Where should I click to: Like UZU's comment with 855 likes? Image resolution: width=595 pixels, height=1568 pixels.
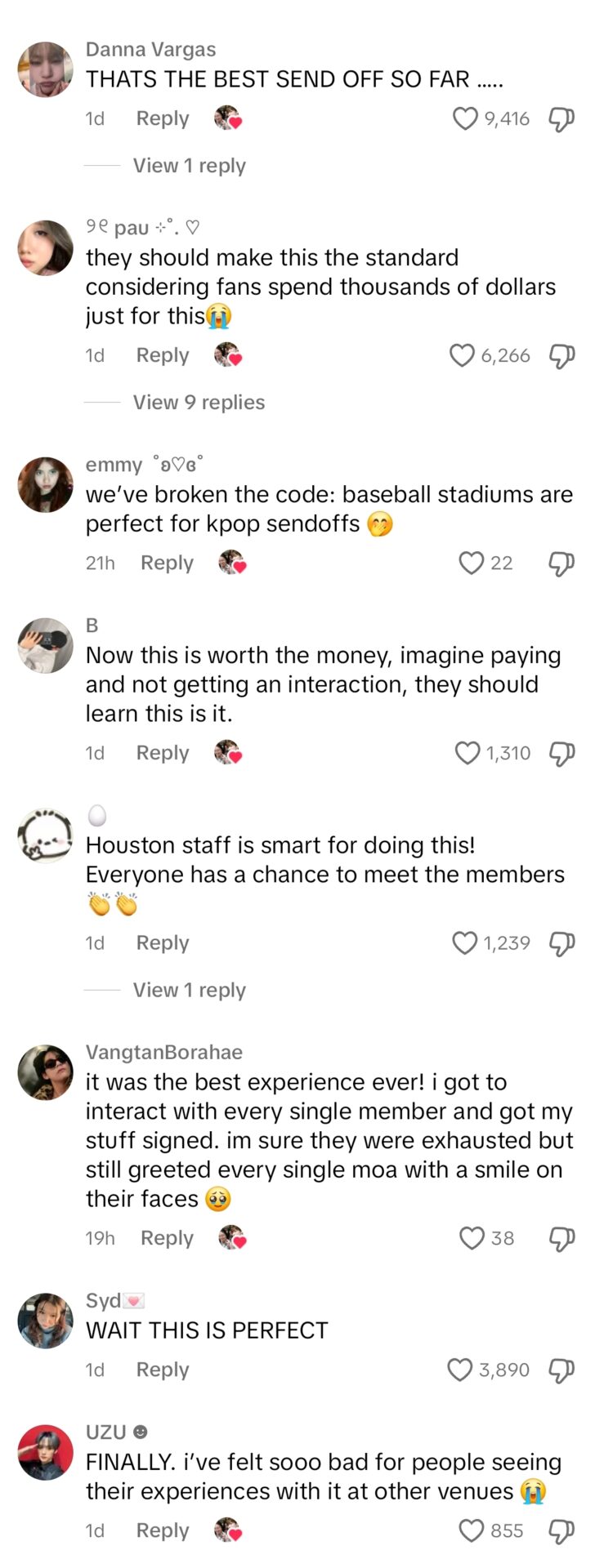(x=472, y=1530)
